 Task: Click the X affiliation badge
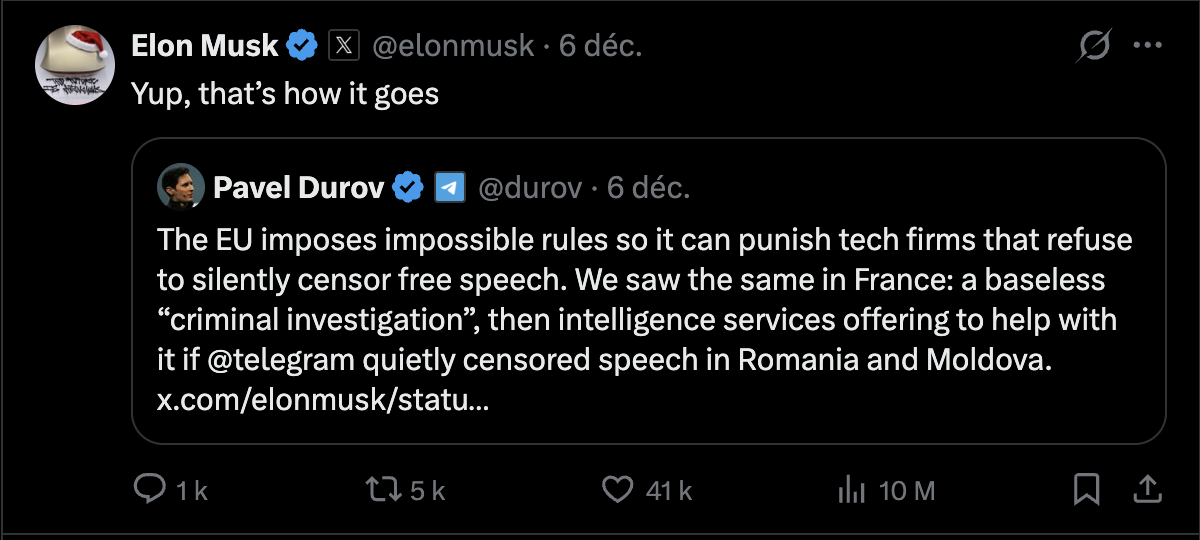click(x=344, y=45)
